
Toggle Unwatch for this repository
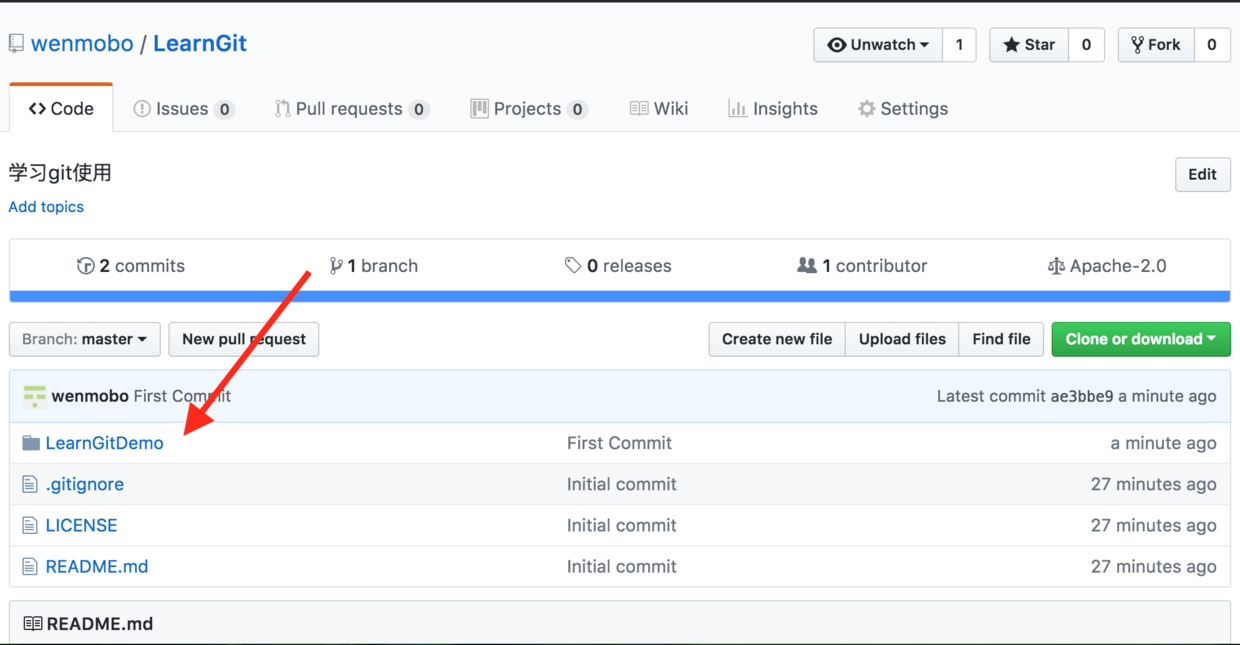click(x=879, y=45)
